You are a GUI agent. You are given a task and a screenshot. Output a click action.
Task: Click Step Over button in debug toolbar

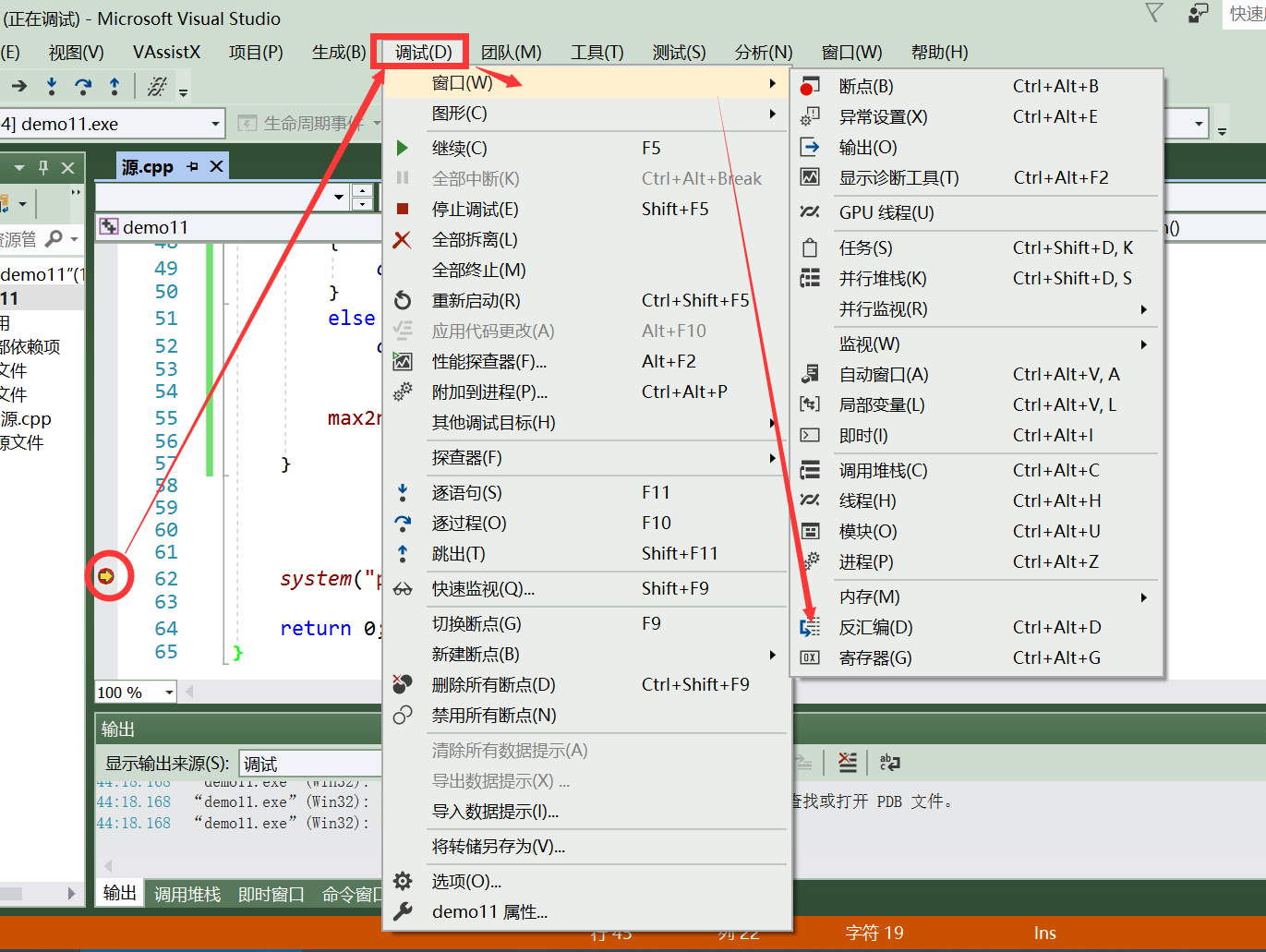click(83, 87)
